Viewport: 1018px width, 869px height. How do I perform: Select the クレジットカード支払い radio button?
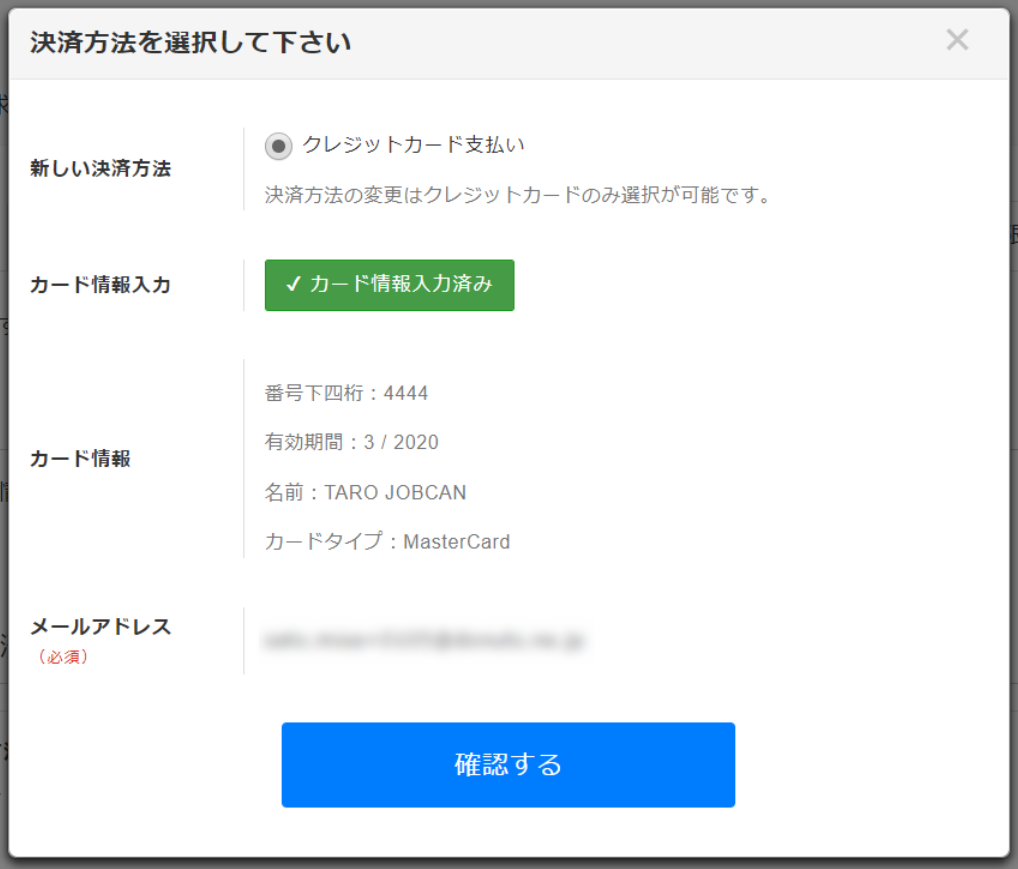point(278,146)
